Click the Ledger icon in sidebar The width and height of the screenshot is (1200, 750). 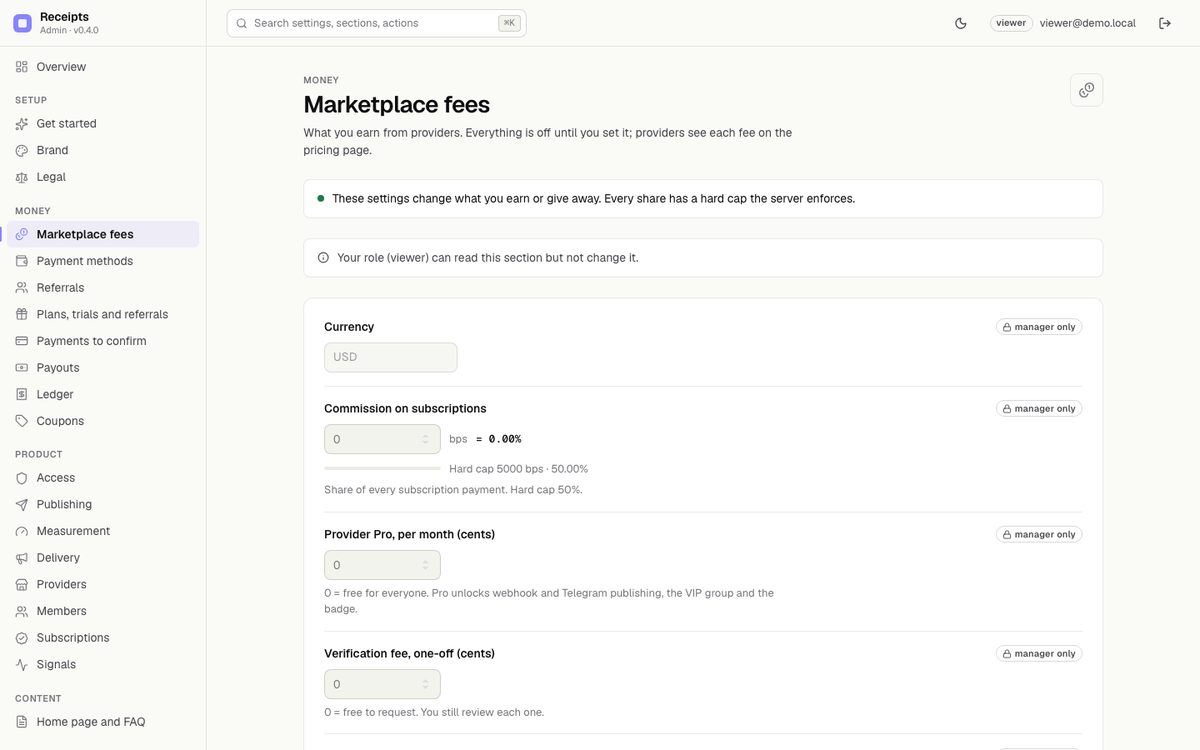coord(22,394)
